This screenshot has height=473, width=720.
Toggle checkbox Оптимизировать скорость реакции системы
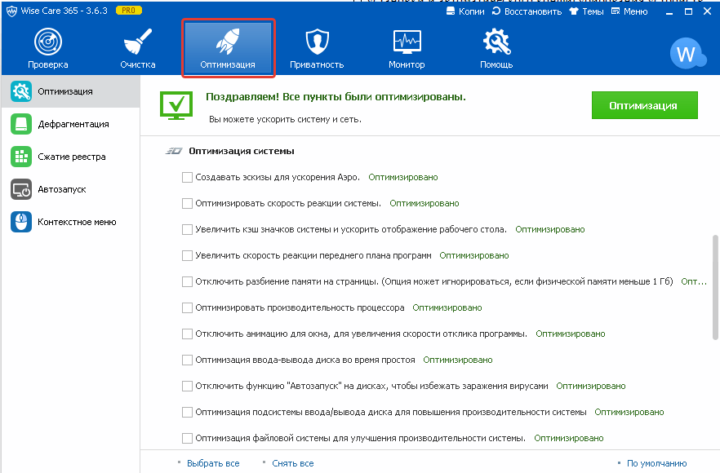(x=187, y=203)
